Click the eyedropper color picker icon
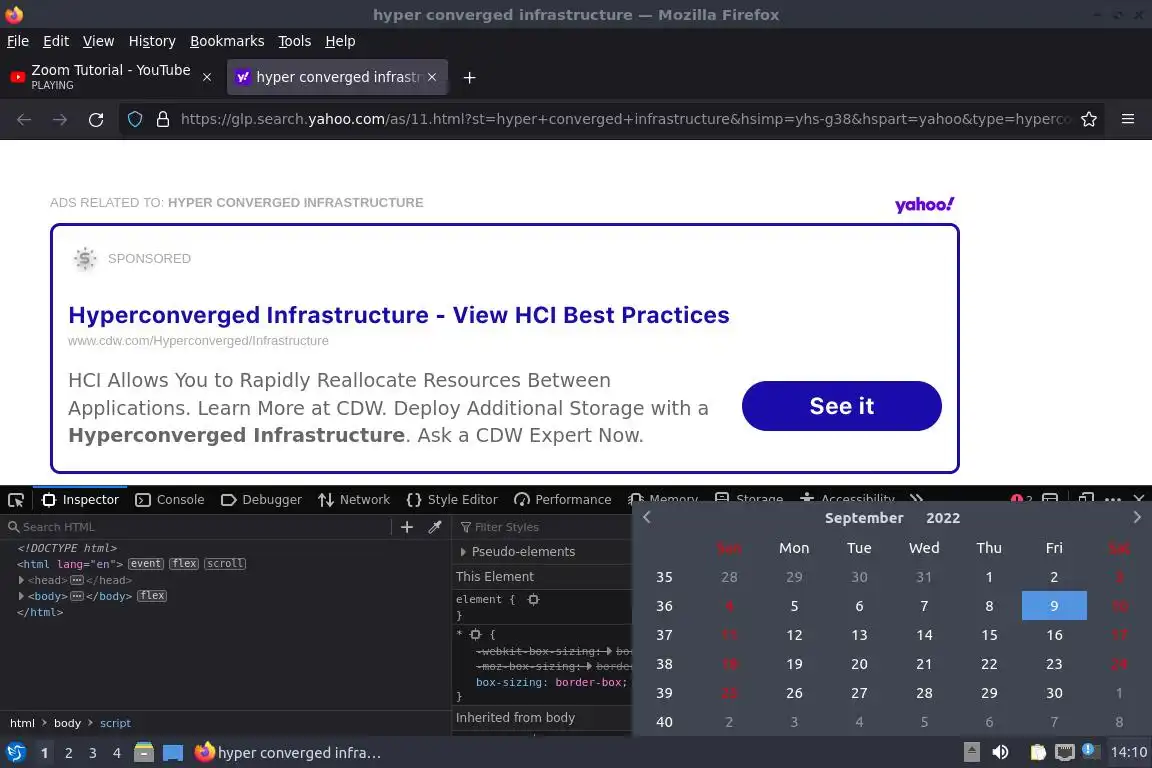 (x=435, y=527)
